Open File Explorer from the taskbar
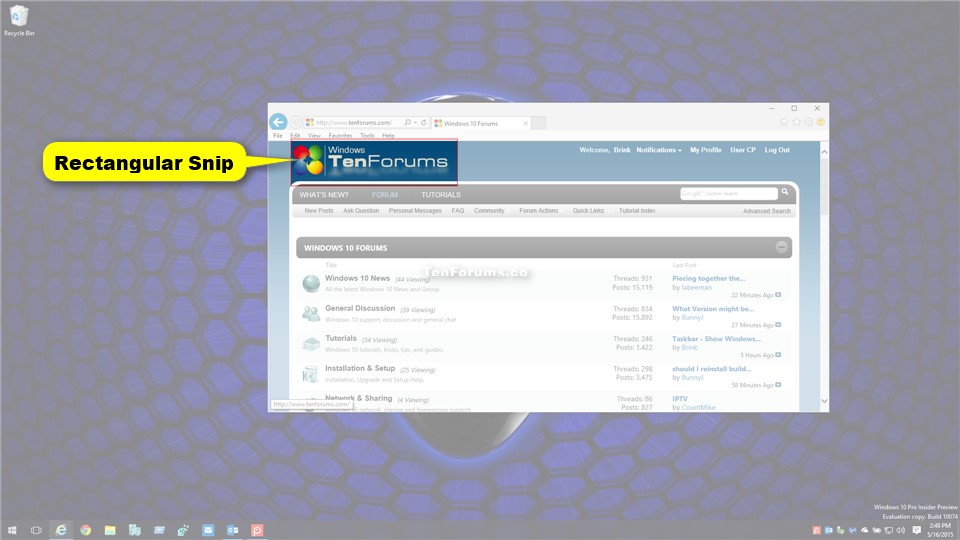960x540 pixels. click(x=110, y=530)
